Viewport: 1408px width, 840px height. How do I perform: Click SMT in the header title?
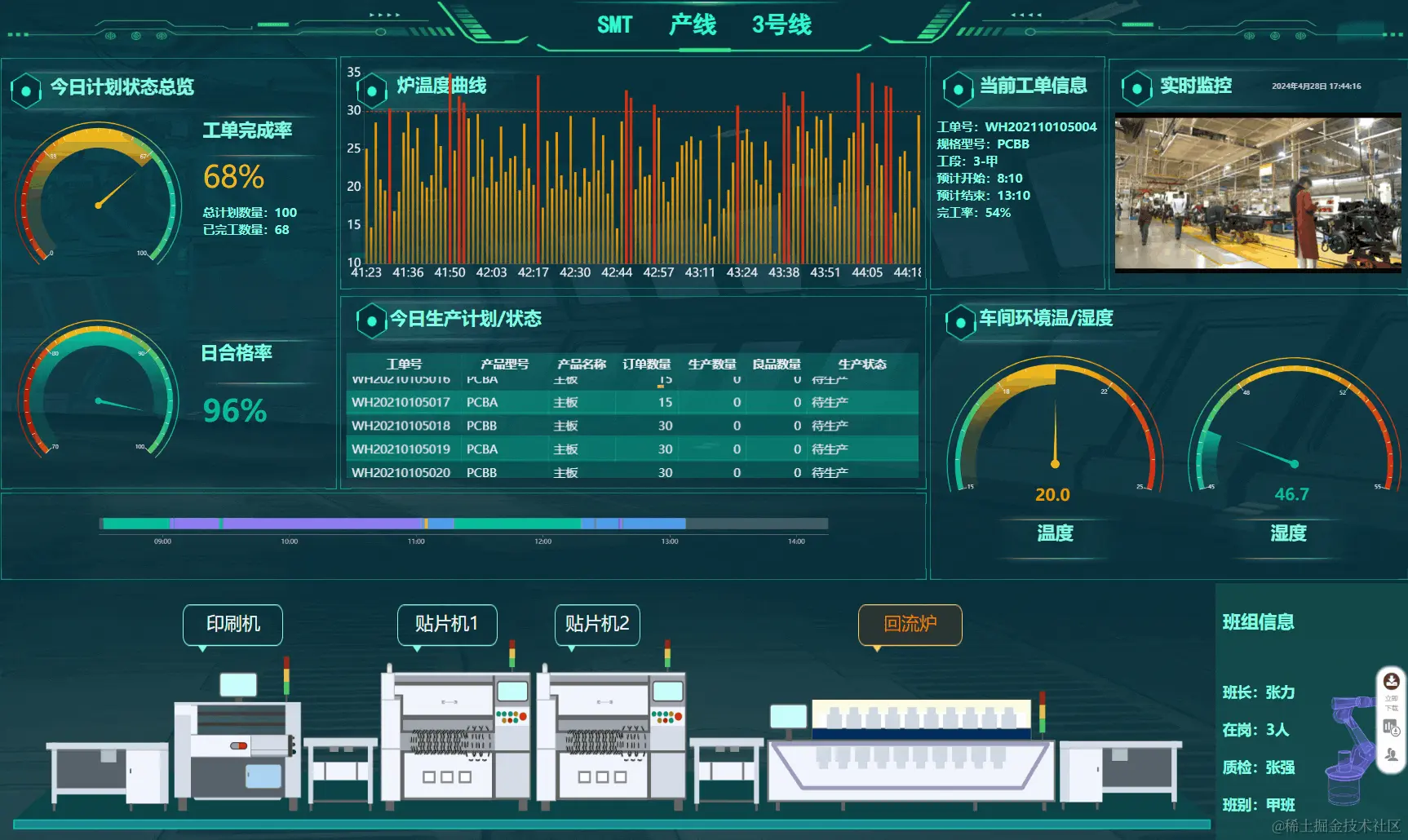[x=614, y=25]
